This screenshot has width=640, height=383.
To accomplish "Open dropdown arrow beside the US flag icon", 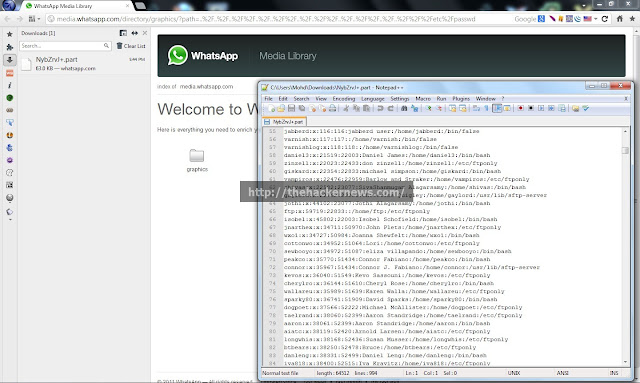I will 596,19.
